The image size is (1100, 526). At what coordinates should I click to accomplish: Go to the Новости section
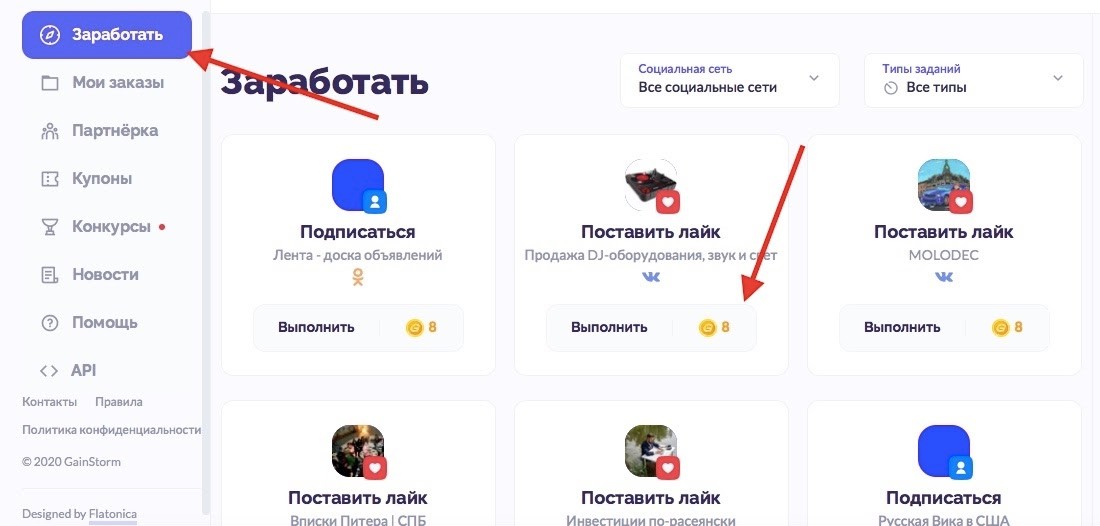click(x=106, y=275)
